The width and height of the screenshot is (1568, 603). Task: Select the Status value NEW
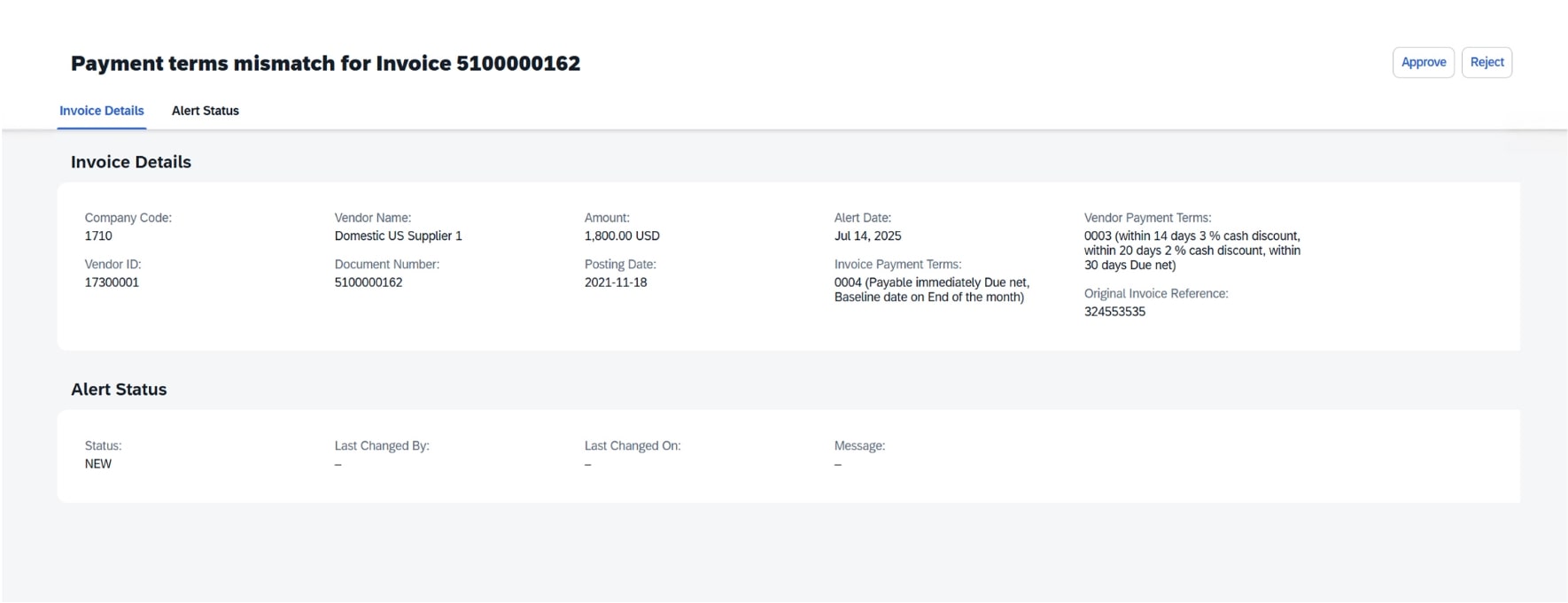coord(97,462)
